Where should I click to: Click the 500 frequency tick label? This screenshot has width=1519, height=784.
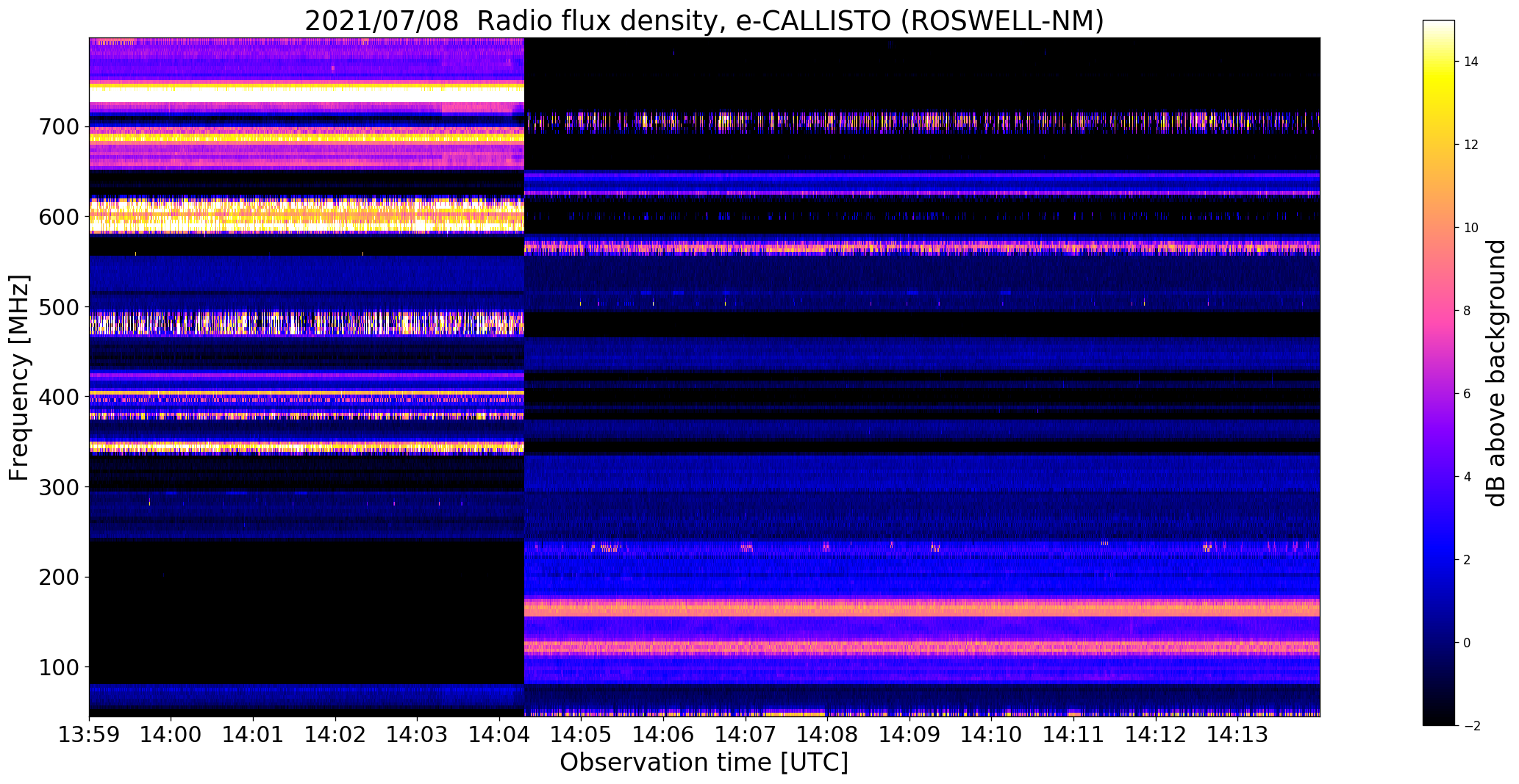point(57,307)
